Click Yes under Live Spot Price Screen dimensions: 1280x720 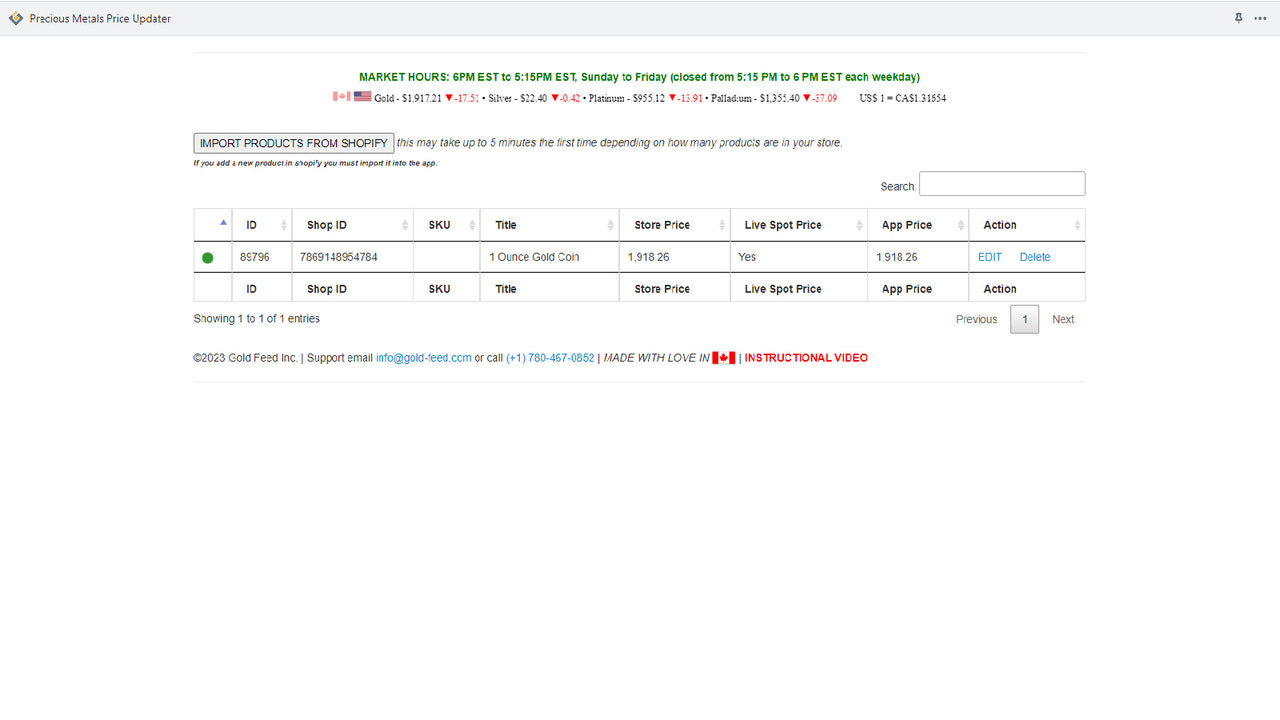pyautogui.click(x=746, y=256)
